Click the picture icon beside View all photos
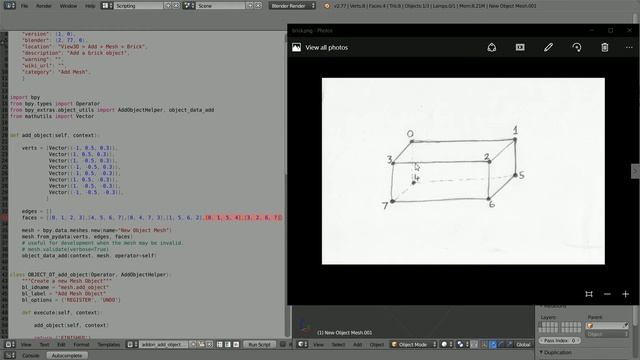 click(296, 47)
